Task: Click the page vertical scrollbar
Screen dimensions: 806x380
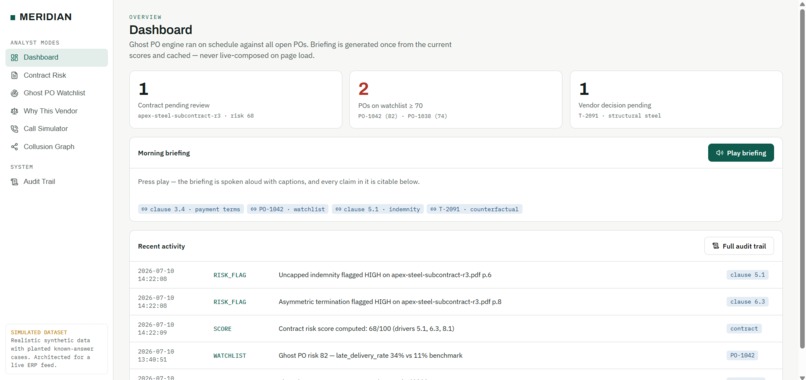Action: click(802, 180)
